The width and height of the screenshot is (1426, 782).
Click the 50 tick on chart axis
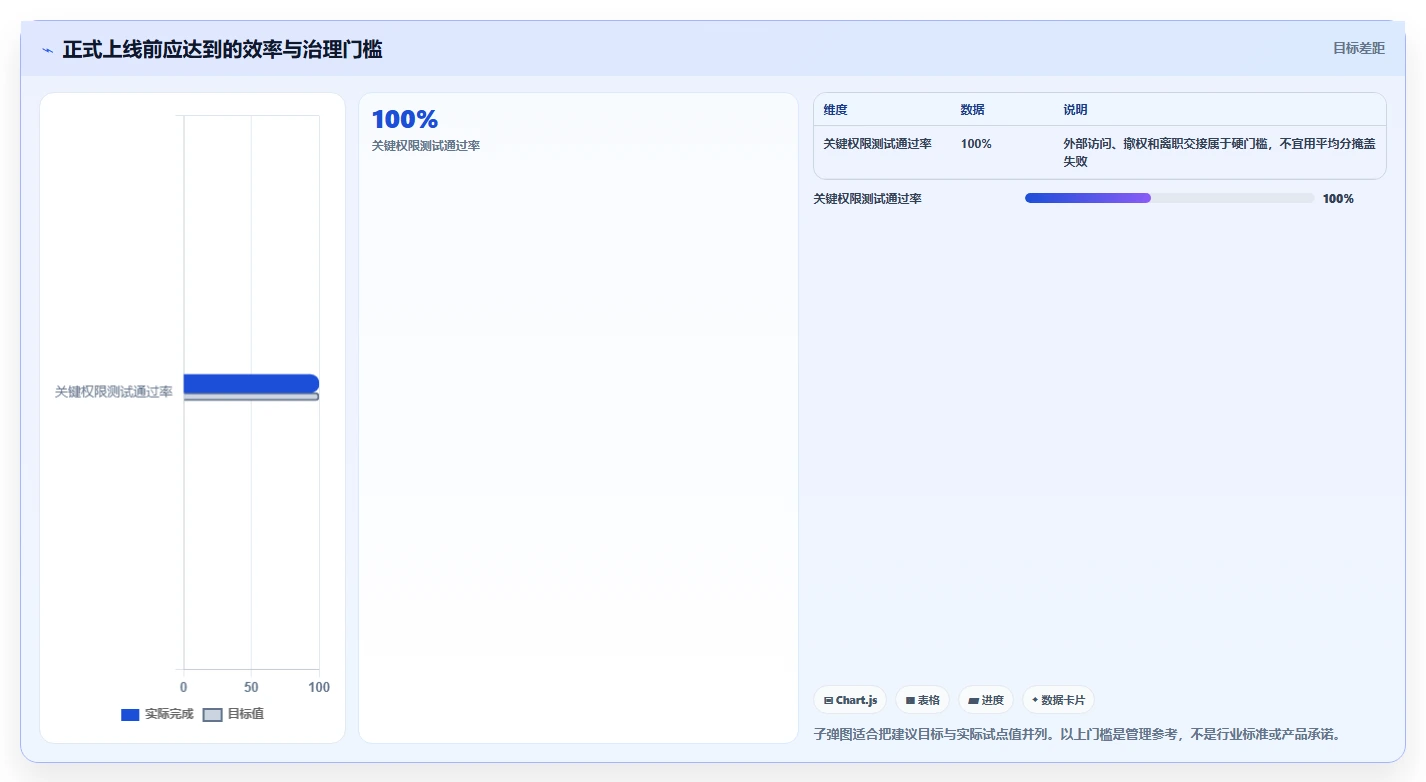pos(251,687)
